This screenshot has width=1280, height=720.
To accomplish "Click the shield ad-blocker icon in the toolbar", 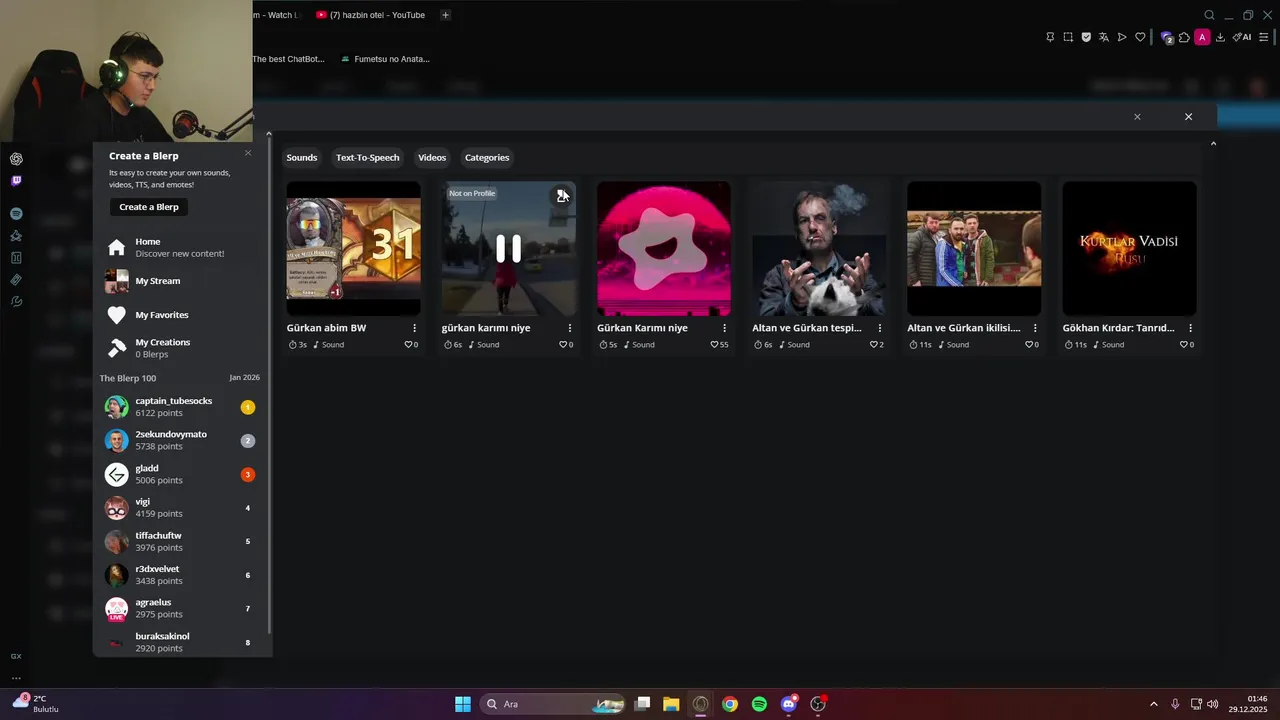I will tap(1086, 37).
